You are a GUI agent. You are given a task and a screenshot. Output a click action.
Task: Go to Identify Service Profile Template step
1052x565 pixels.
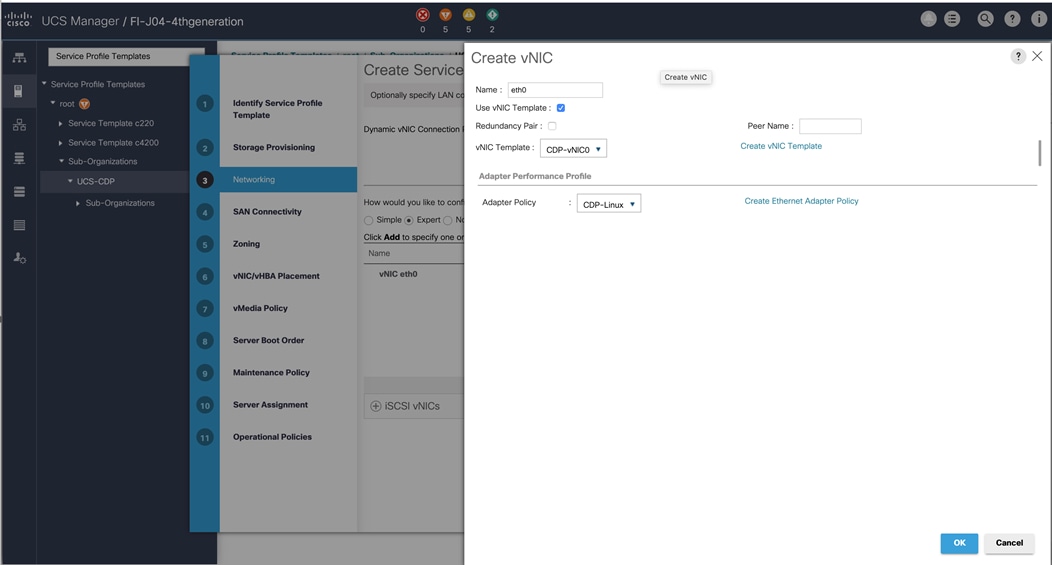278,109
